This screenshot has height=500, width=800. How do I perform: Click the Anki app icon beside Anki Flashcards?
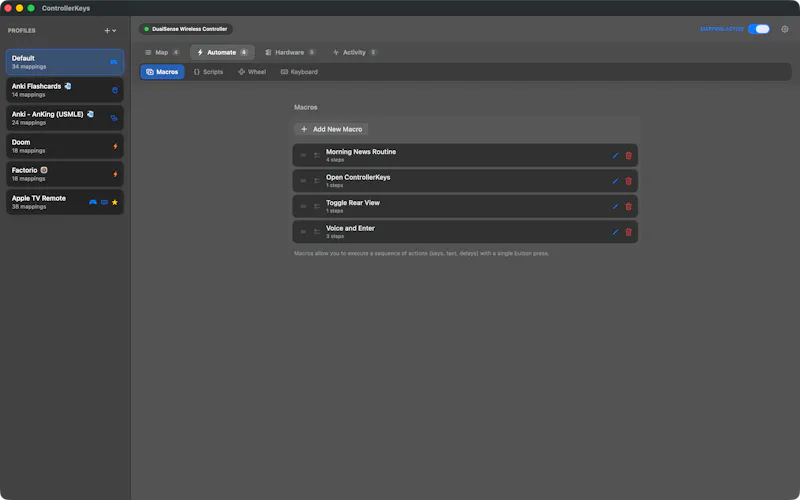[x=68, y=86]
